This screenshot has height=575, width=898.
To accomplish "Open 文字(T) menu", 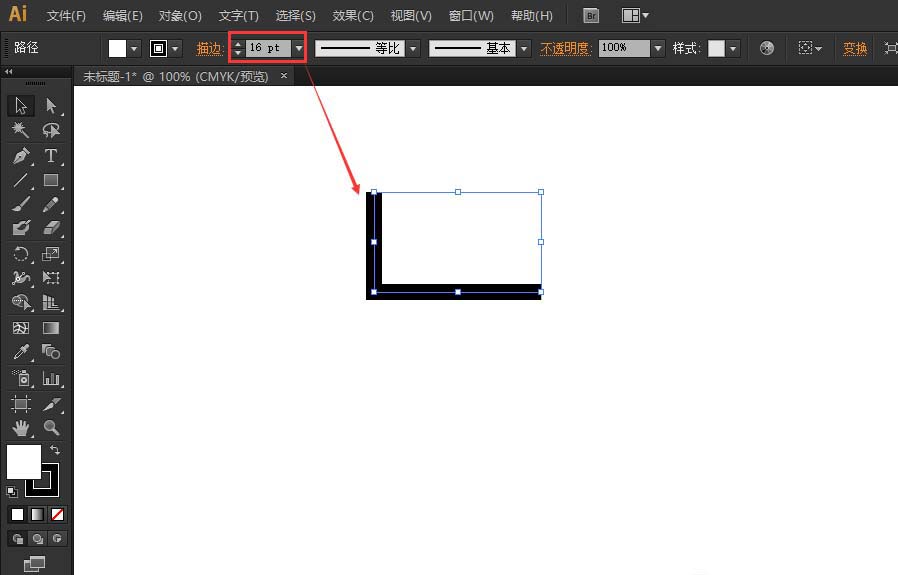I will (x=238, y=16).
